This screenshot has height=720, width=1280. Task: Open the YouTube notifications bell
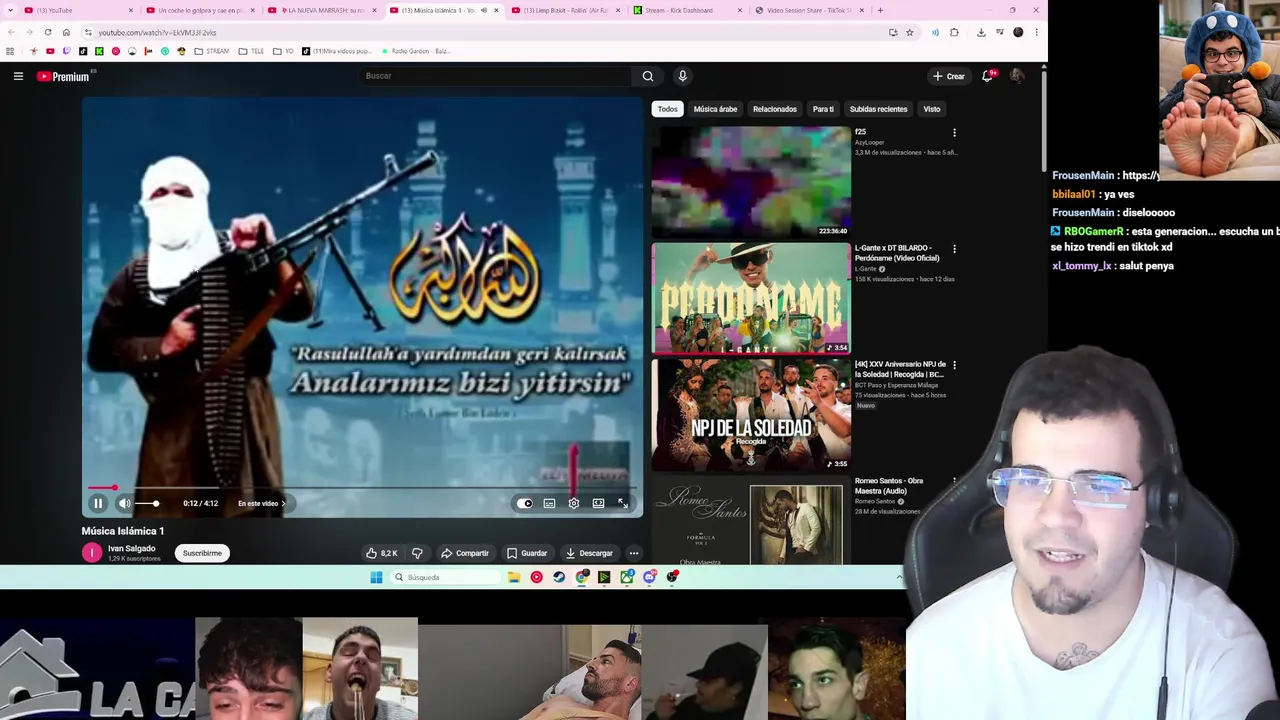pyautogui.click(x=988, y=76)
